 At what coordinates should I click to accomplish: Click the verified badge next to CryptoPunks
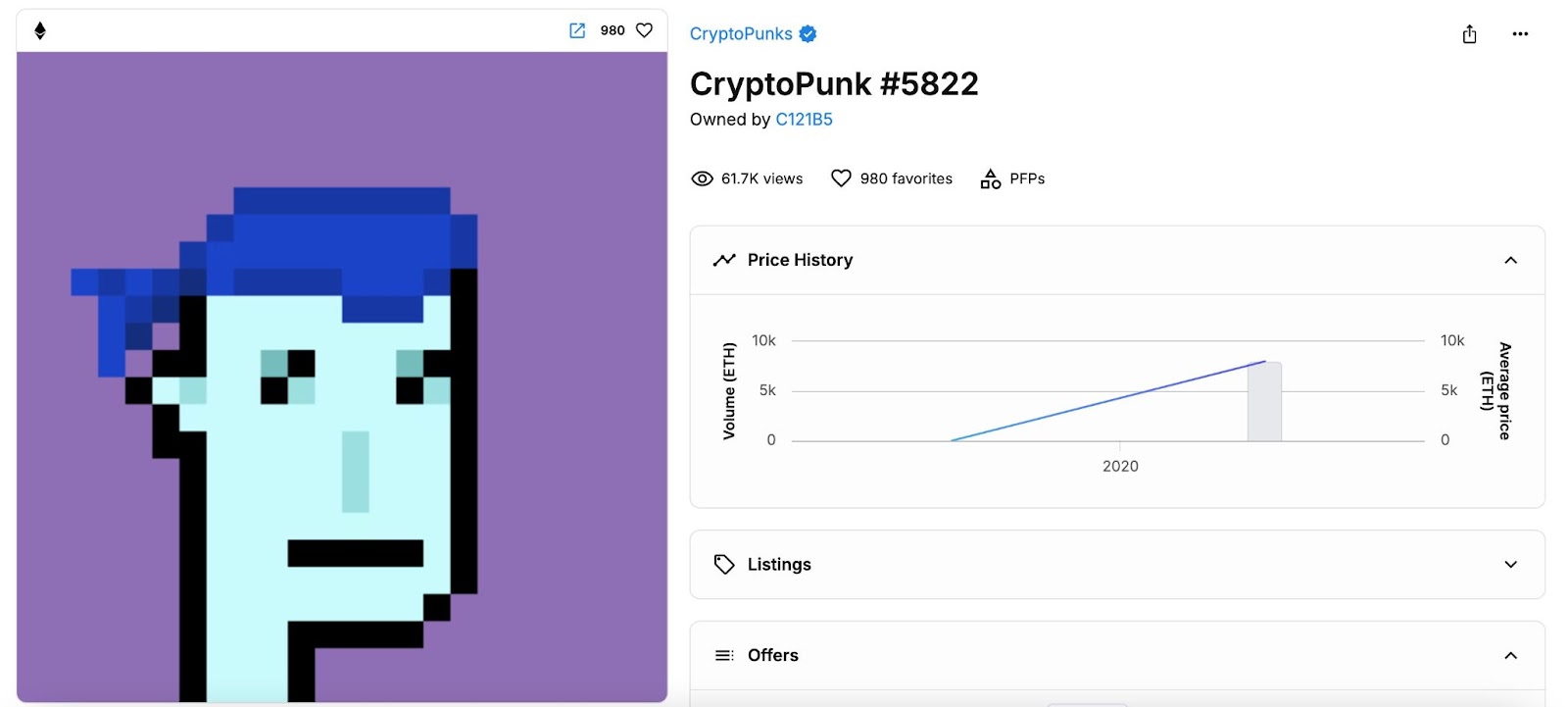(808, 33)
